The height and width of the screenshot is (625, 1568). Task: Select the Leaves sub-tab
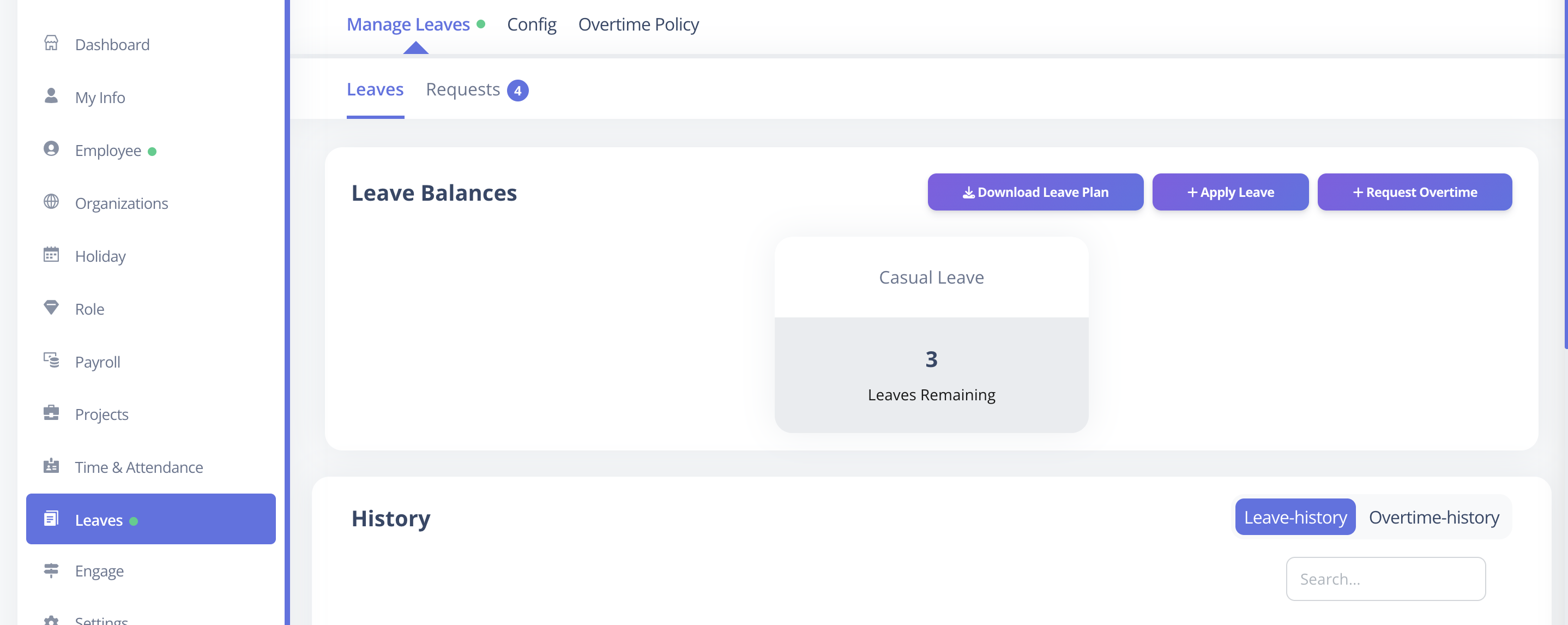click(375, 89)
